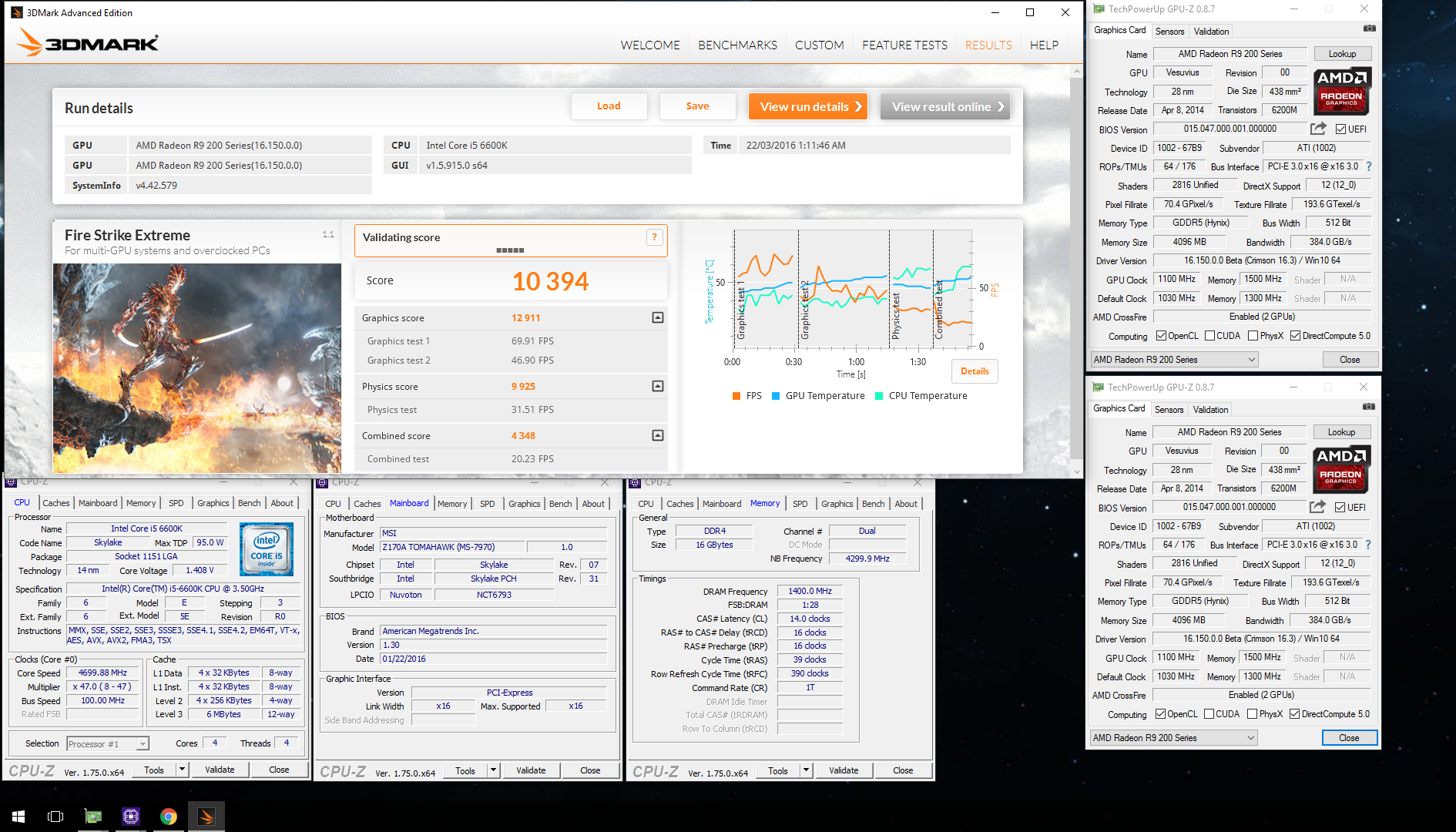1456x832 pixels.
Task: Open the CPU-Z taskbar icon
Action: click(x=131, y=816)
